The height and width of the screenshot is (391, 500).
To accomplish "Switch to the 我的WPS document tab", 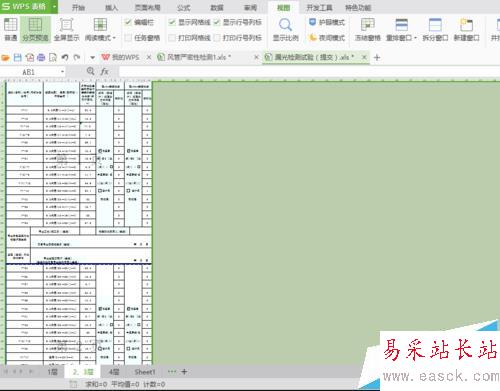I will (121, 57).
